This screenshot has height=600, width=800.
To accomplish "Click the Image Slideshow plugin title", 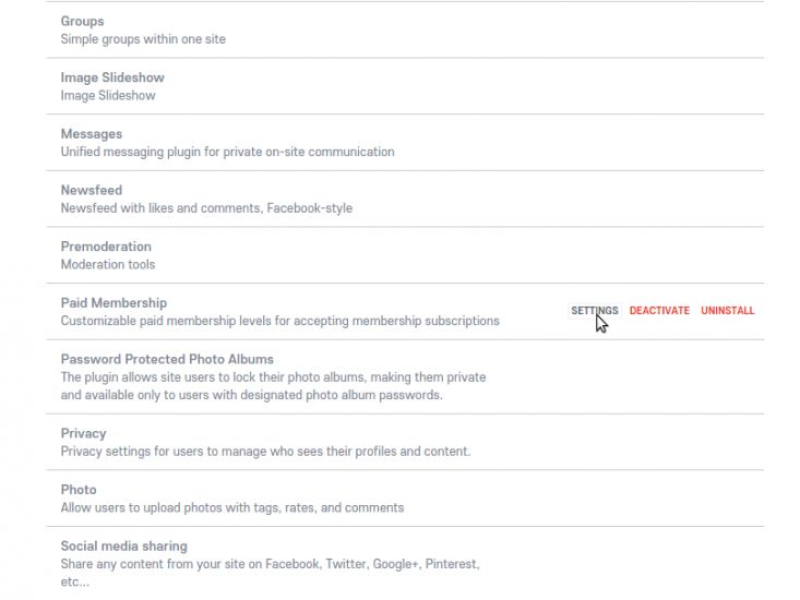I will tap(112, 78).
